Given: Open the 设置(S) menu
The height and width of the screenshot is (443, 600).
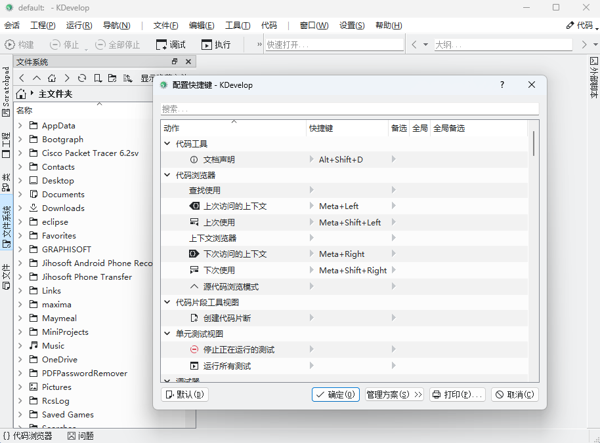Looking at the screenshot, I should coord(352,25).
